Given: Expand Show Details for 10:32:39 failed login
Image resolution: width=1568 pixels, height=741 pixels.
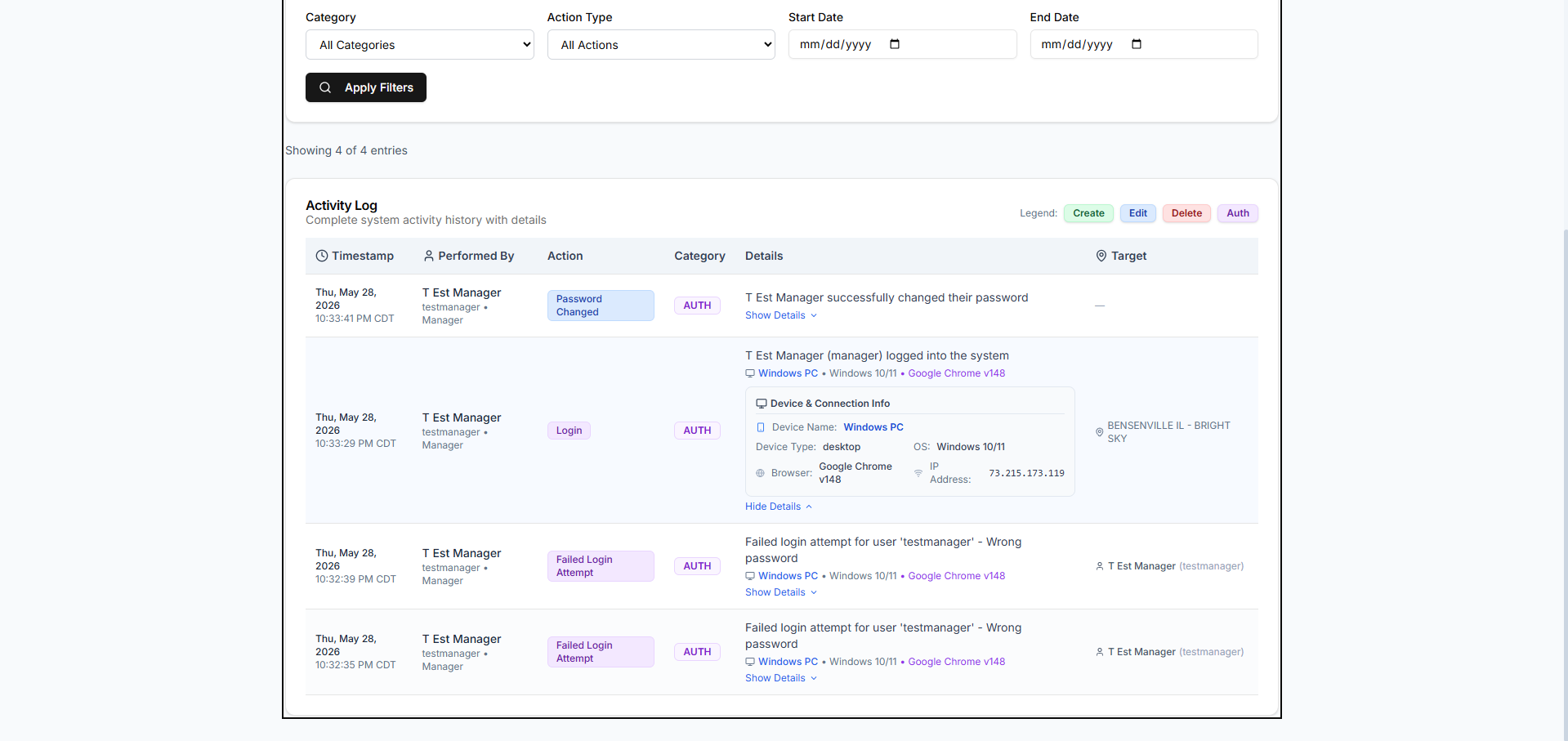Looking at the screenshot, I should pyautogui.click(x=780, y=592).
